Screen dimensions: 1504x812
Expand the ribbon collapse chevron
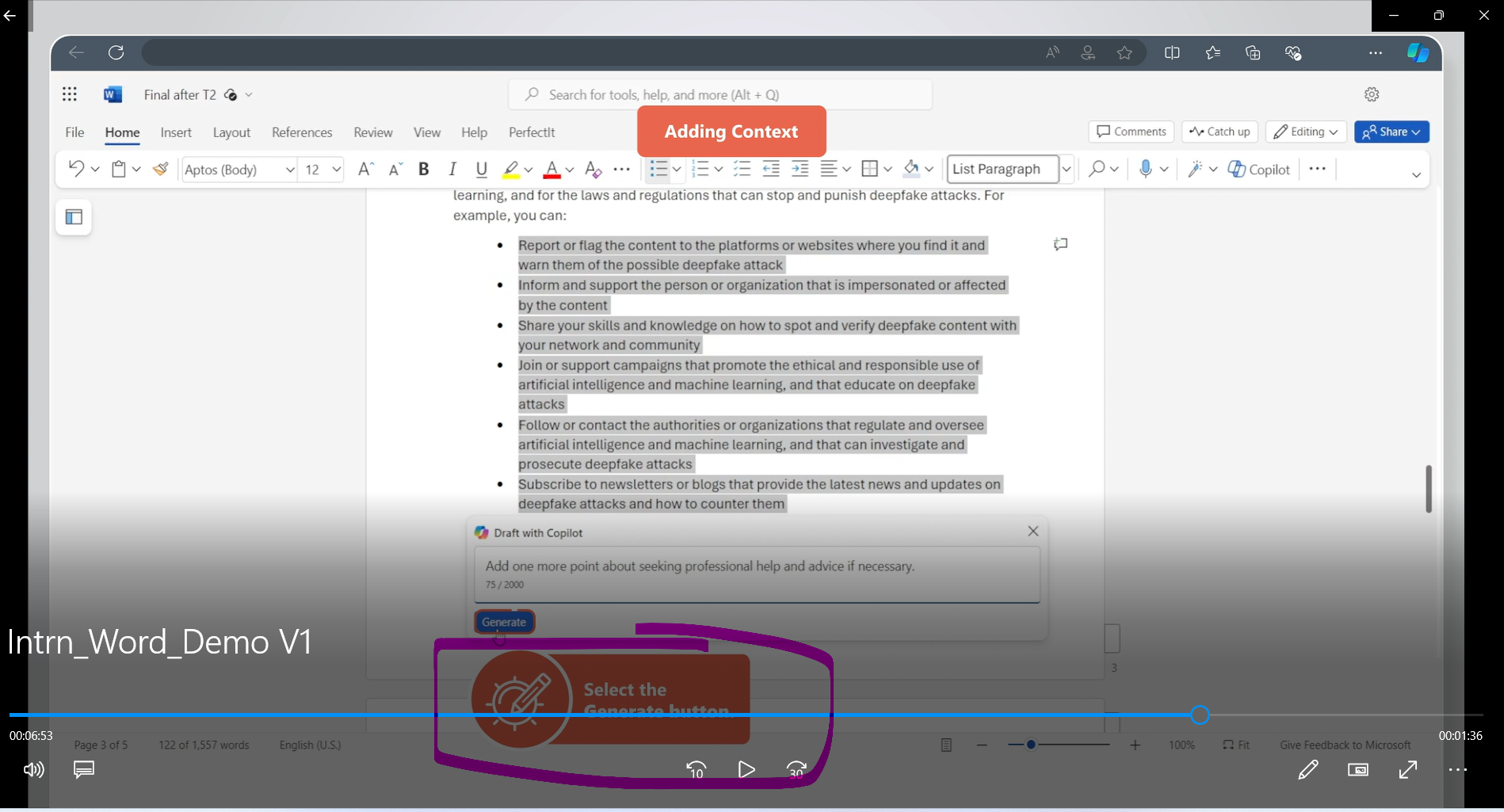tap(1417, 174)
